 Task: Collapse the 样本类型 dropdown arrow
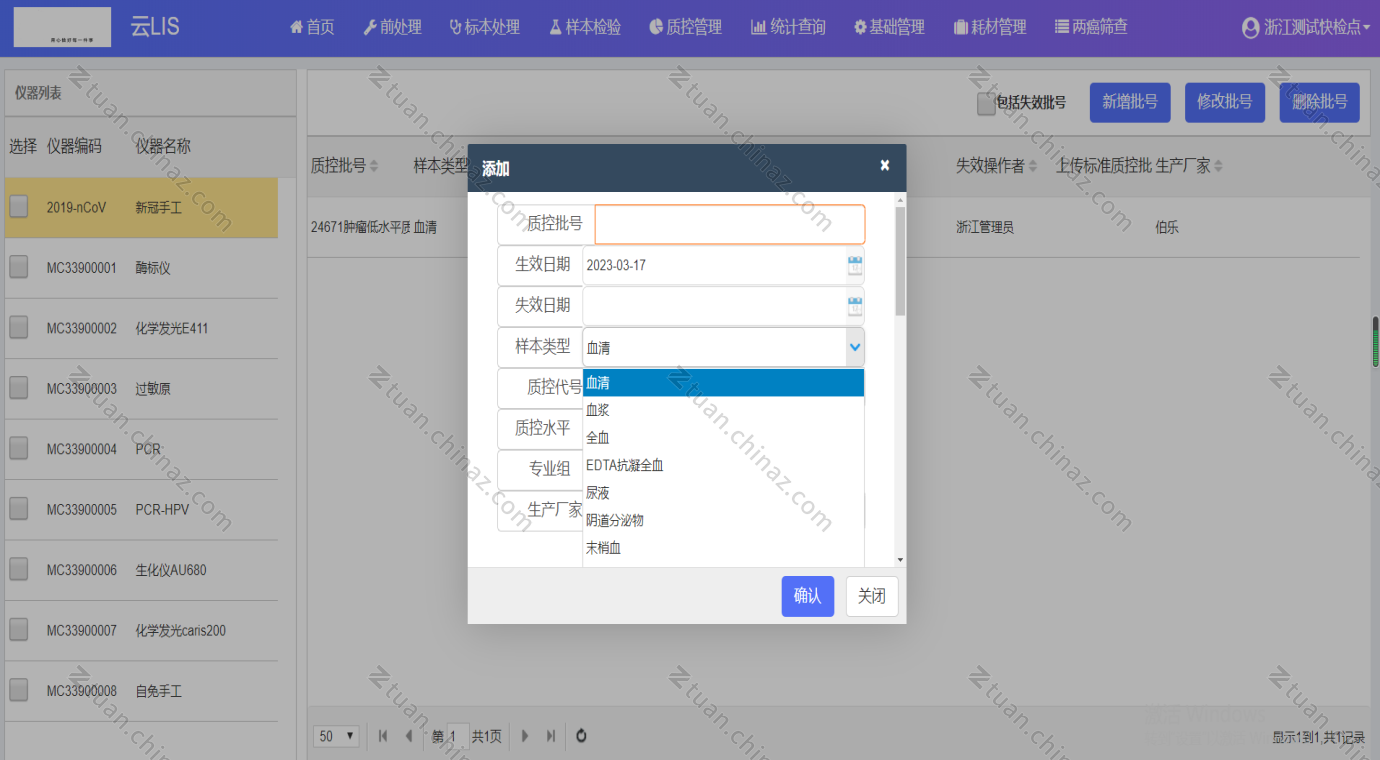coord(855,347)
